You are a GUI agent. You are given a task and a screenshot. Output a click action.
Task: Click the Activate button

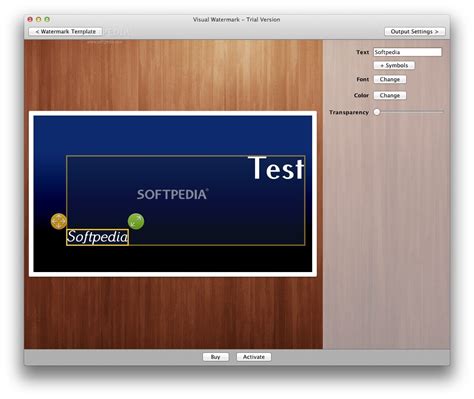click(x=254, y=357)
